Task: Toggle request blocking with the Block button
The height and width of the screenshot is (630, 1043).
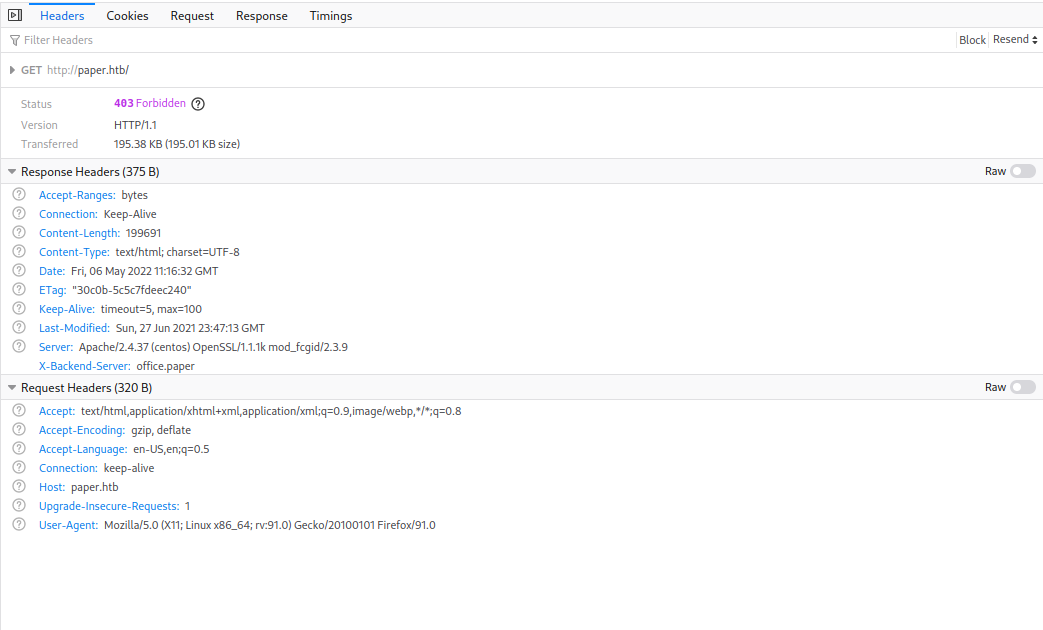Action: (x=971, y=39)
